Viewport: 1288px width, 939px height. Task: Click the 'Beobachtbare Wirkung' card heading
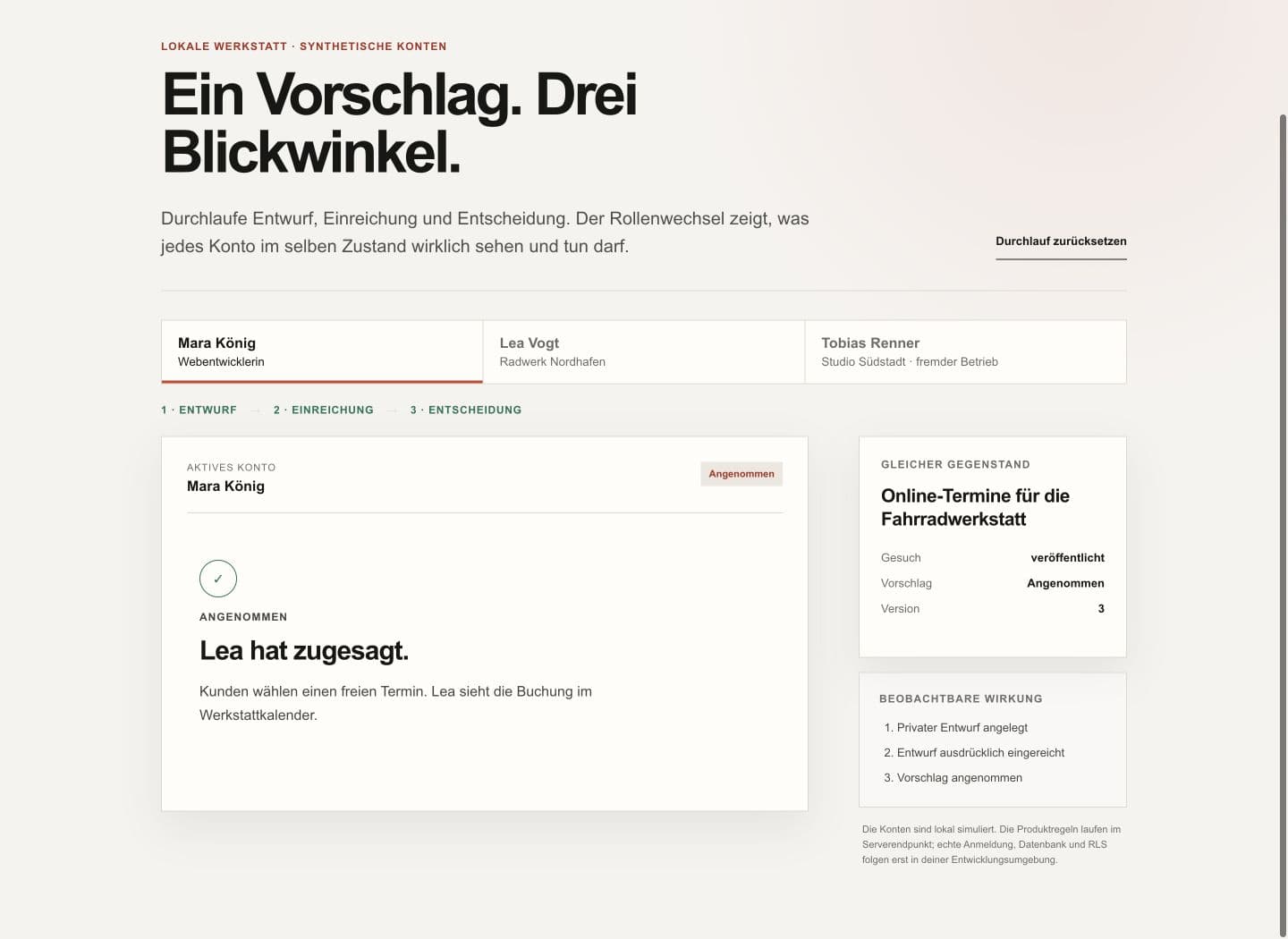point(961,698)
